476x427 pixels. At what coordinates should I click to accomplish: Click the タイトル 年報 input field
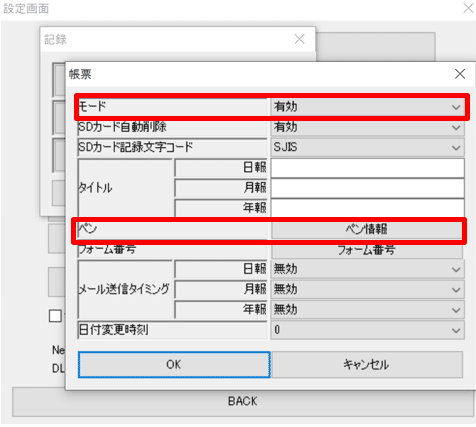coord(367,208)
